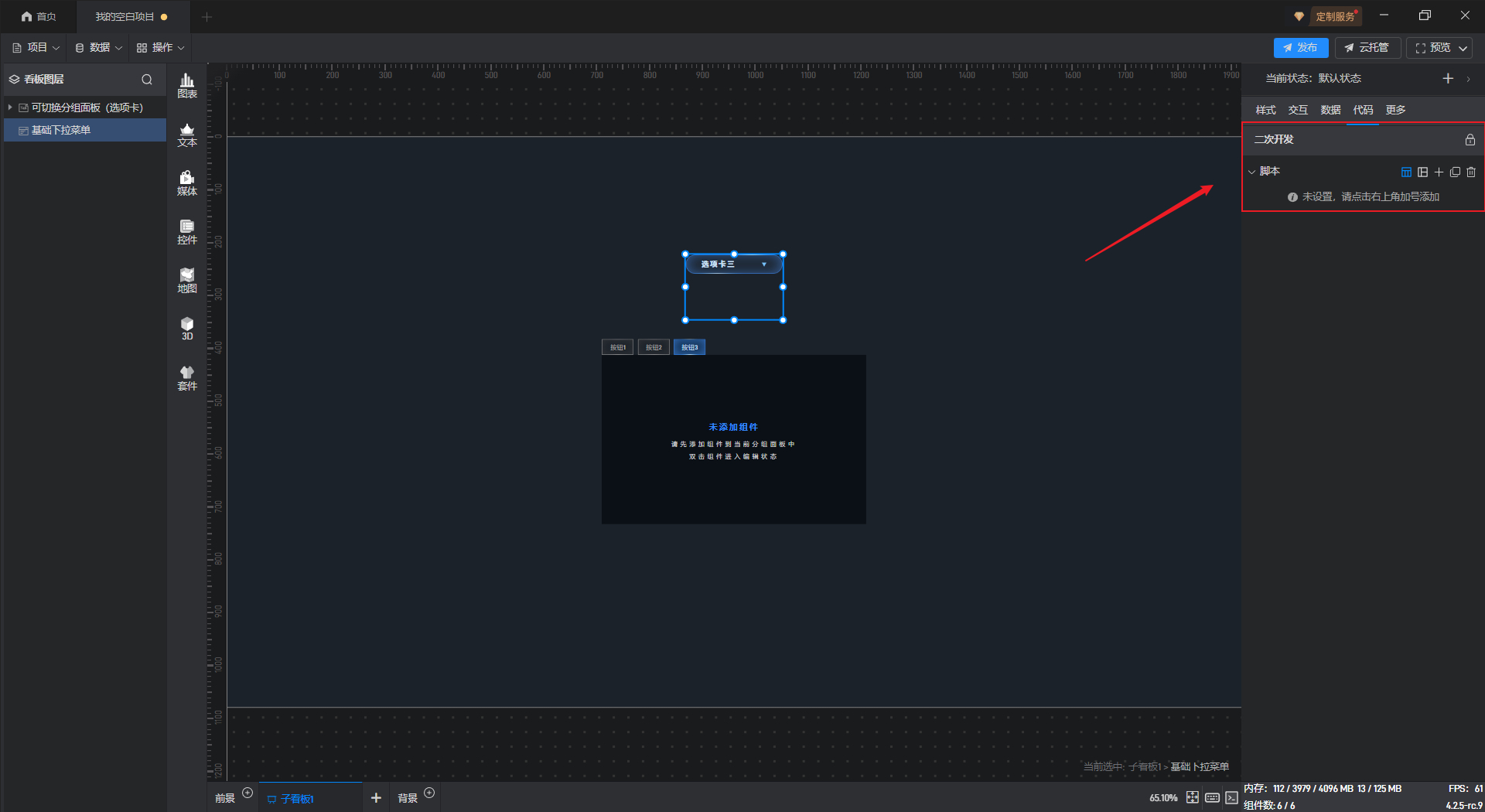Select the 按钮1 tab on canvas
Viewport: 1485px width, 812px height.
pos(617,347)
